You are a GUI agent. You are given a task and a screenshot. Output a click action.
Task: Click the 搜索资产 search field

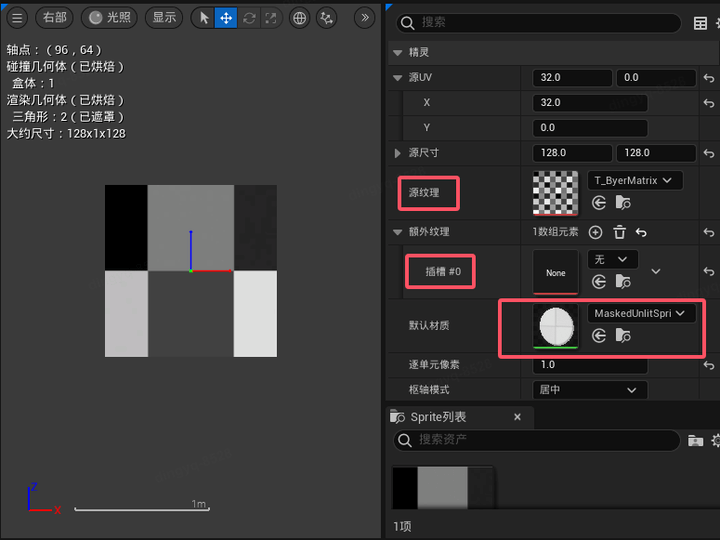[537, 440]
